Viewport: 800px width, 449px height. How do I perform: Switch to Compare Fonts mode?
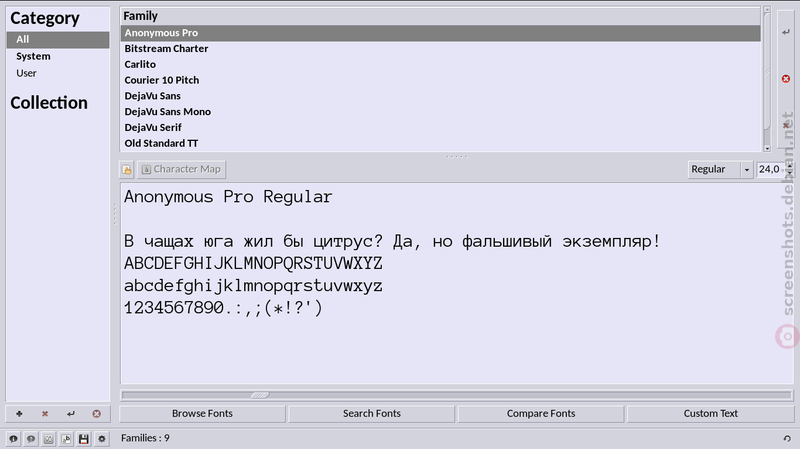pyautogui.click(x=541, y=414)
